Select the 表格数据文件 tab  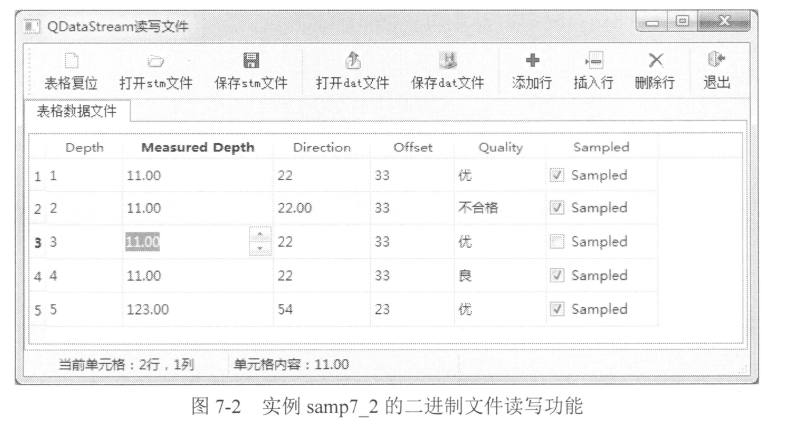click(76, 111)
